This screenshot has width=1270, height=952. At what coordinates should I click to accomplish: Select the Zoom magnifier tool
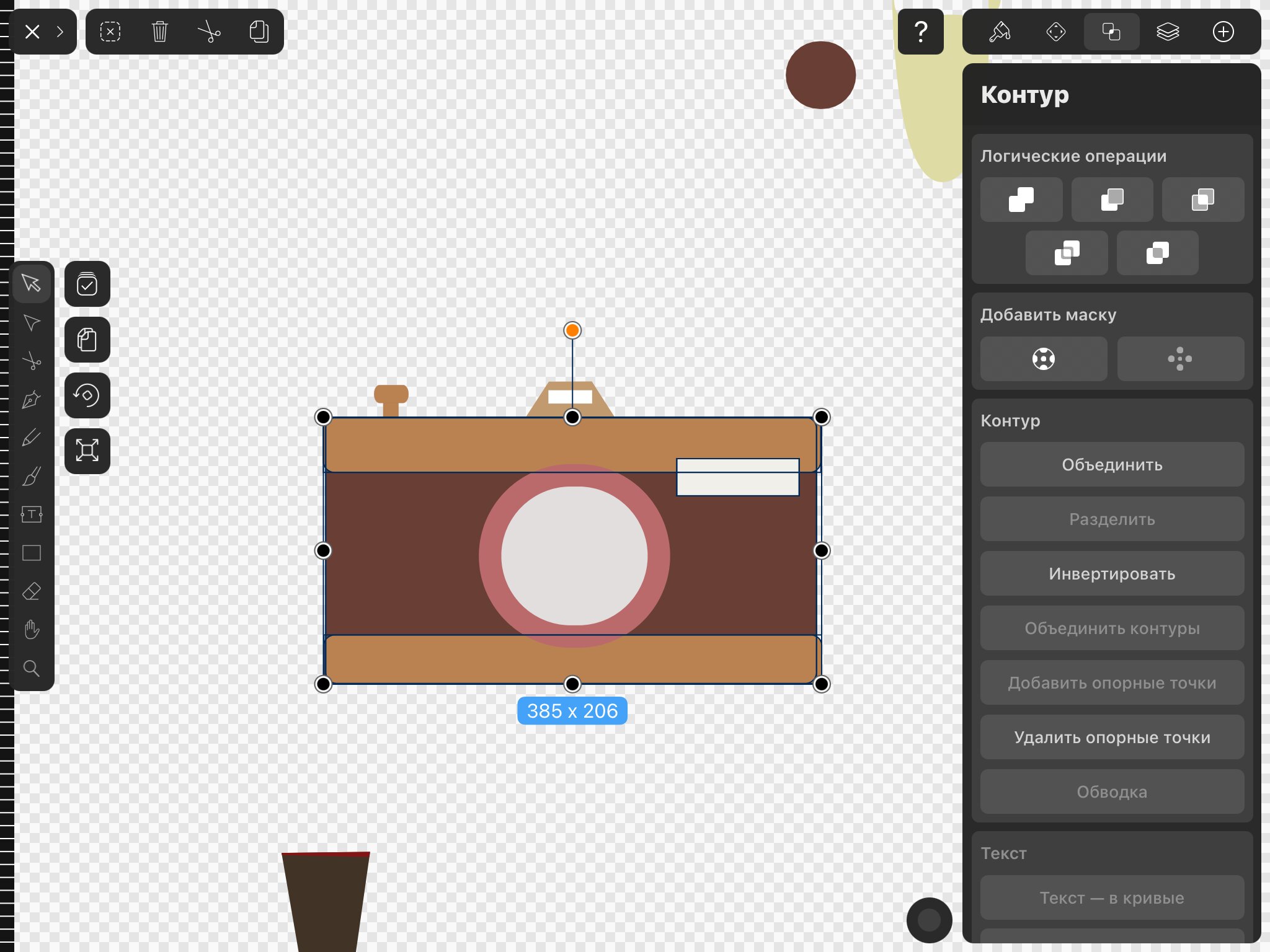tap(32, 668)
